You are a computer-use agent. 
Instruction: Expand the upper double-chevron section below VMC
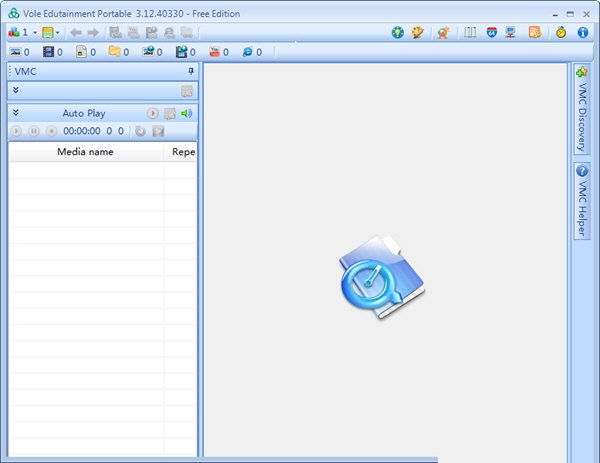[16, 90]
